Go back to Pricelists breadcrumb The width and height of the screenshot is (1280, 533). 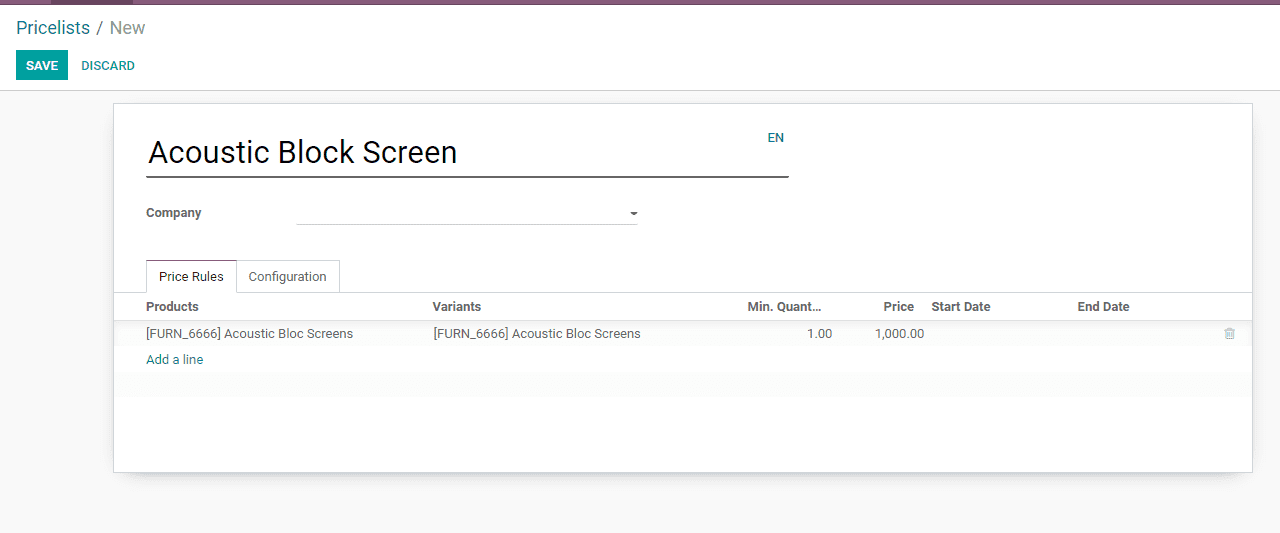53,28
